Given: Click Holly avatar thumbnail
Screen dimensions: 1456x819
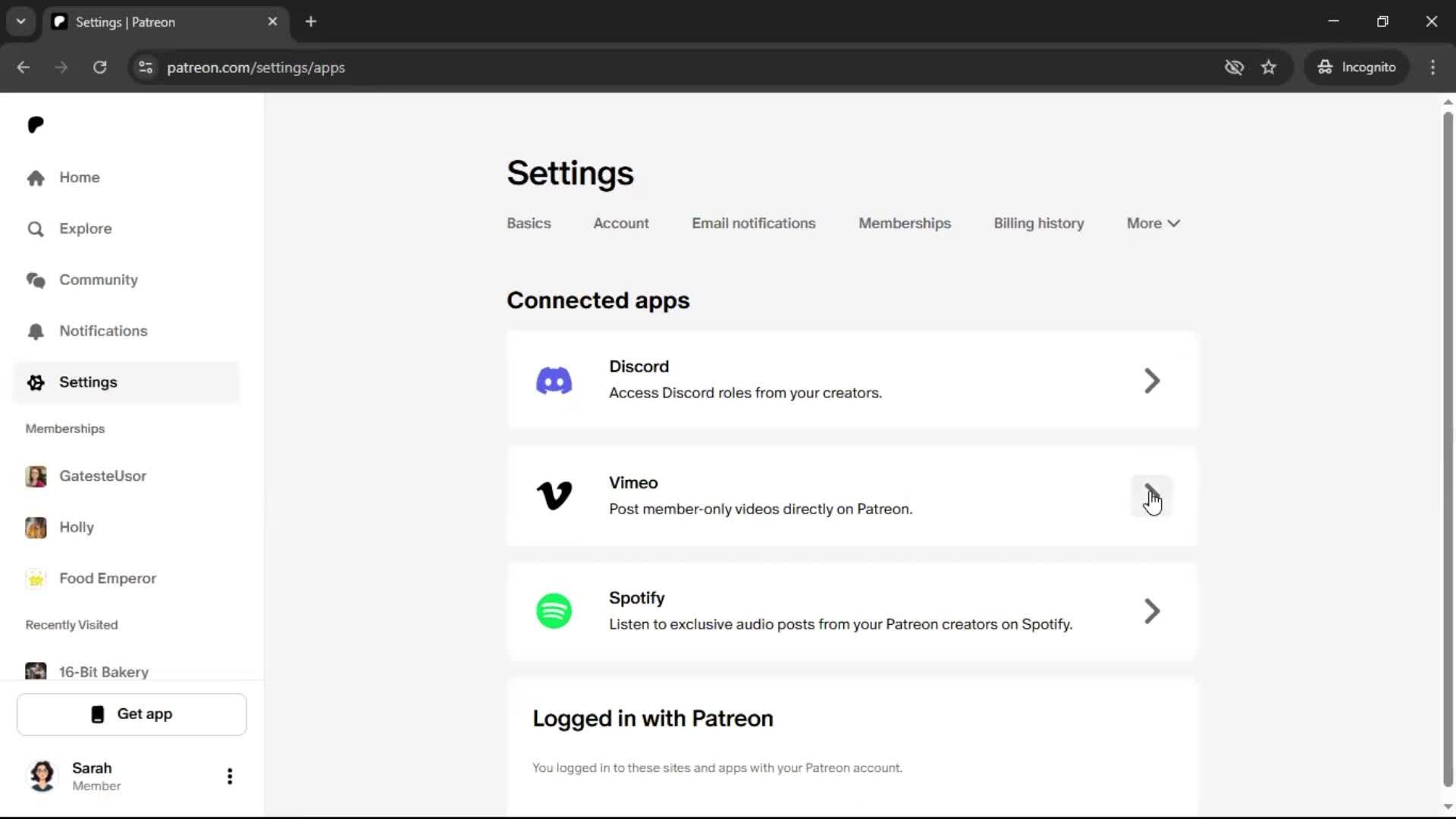Looking at the screenshot, I should tap(36, 528).
